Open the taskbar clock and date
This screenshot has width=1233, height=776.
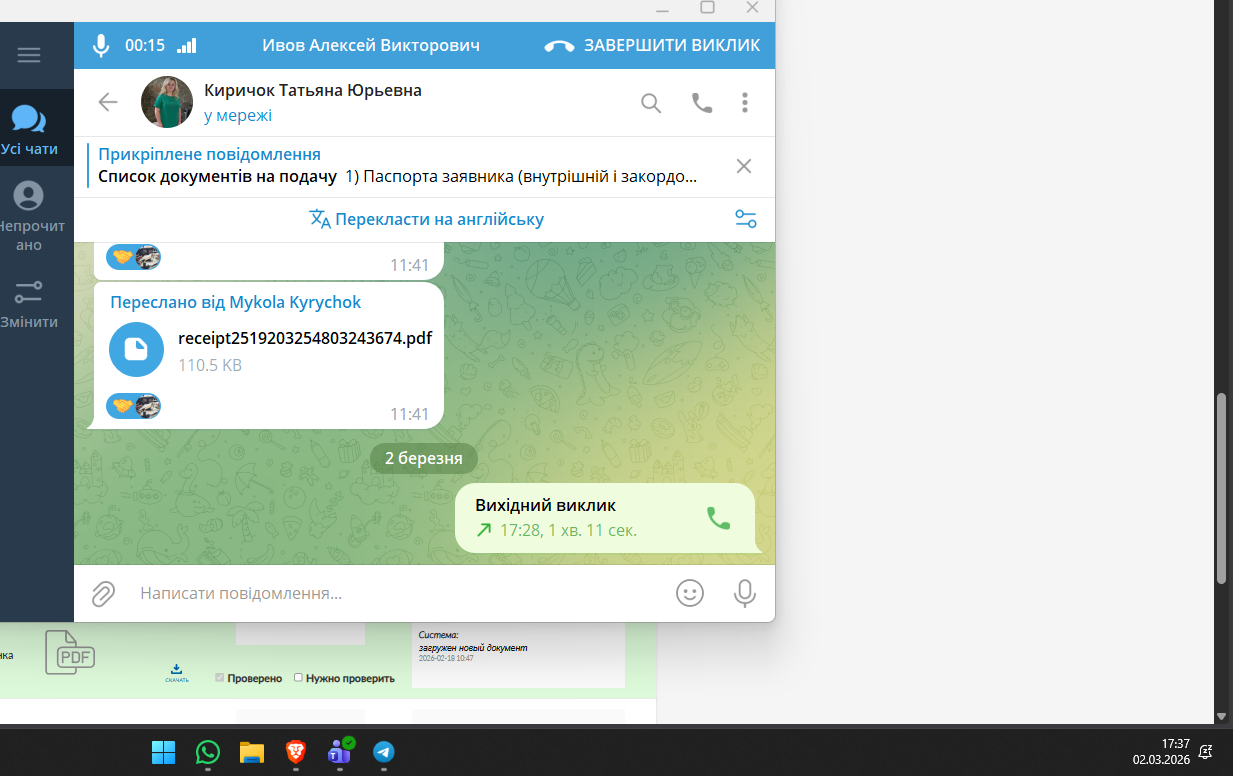1161,751
